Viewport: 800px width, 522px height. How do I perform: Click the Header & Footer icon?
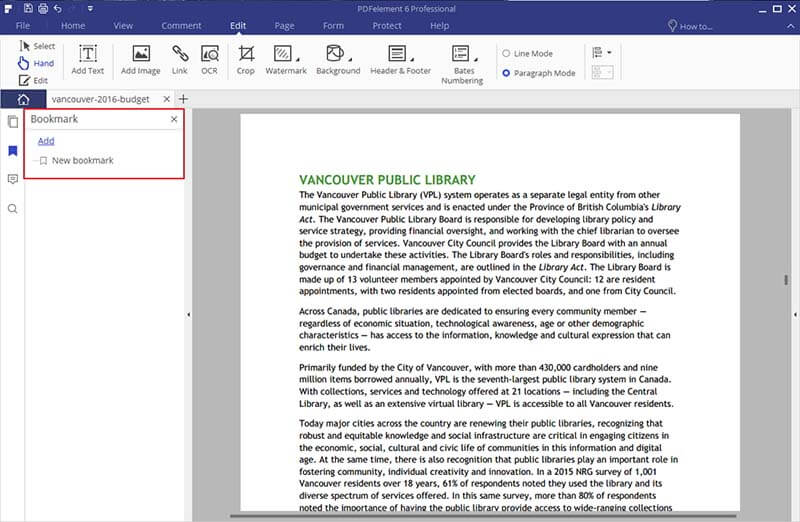point(397,53)
